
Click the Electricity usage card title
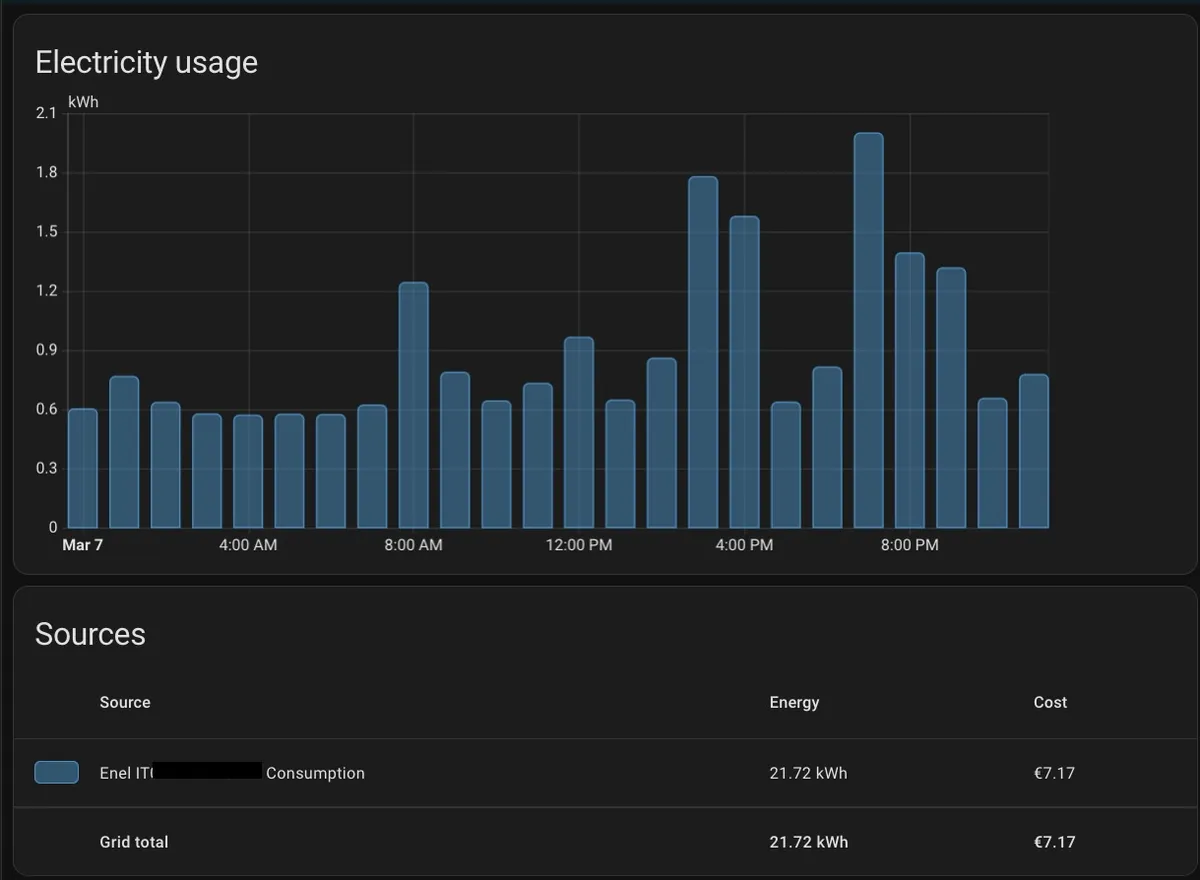click(147, 62)
